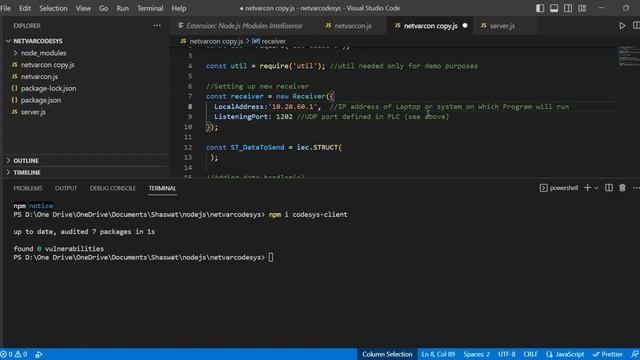Open errors and warnings status indicator
640x360 pixels.
[x=14, y=354]
